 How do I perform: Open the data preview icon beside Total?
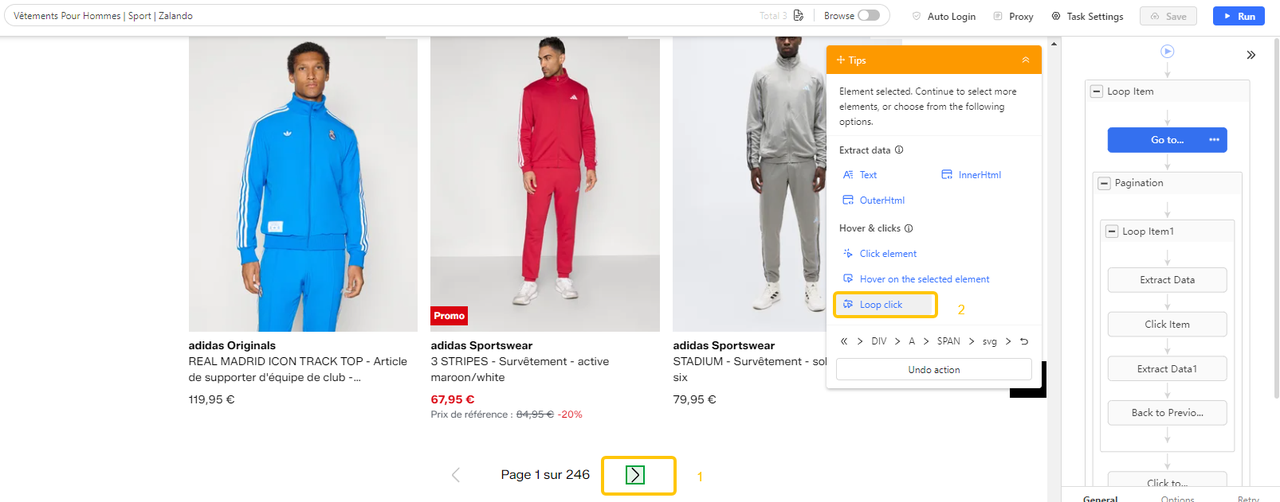[x=798, y=16]
